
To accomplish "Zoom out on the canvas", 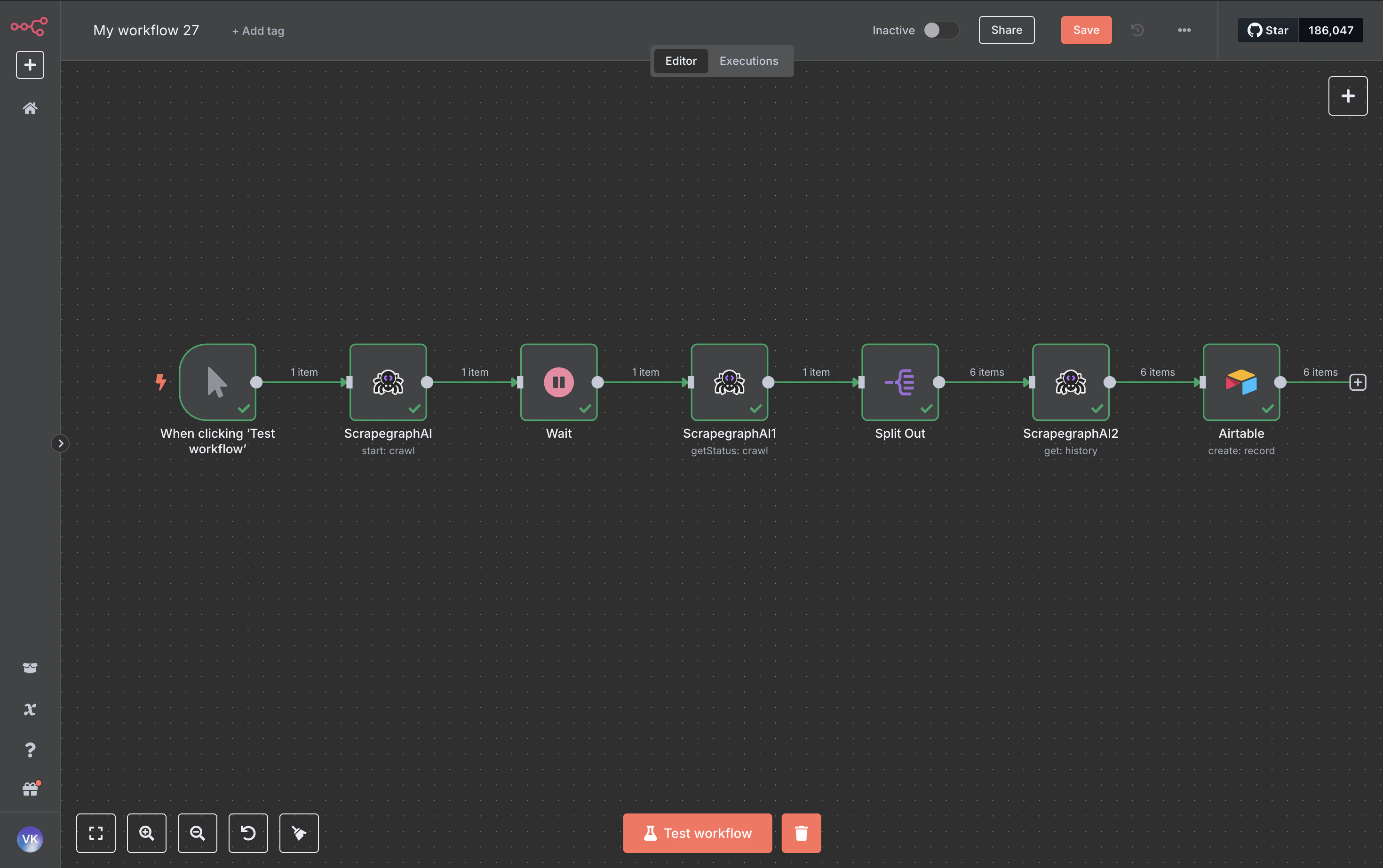I will (198, 833).
